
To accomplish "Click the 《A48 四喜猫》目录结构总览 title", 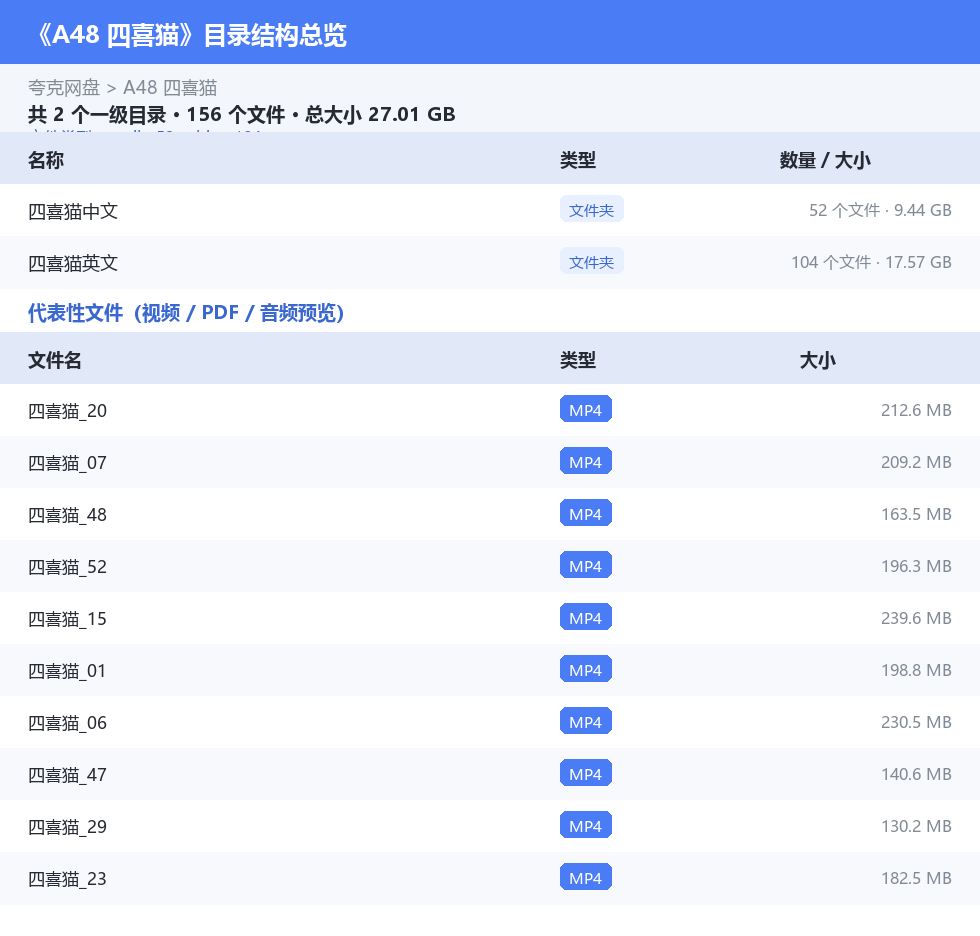I will (x=191, y=35).
